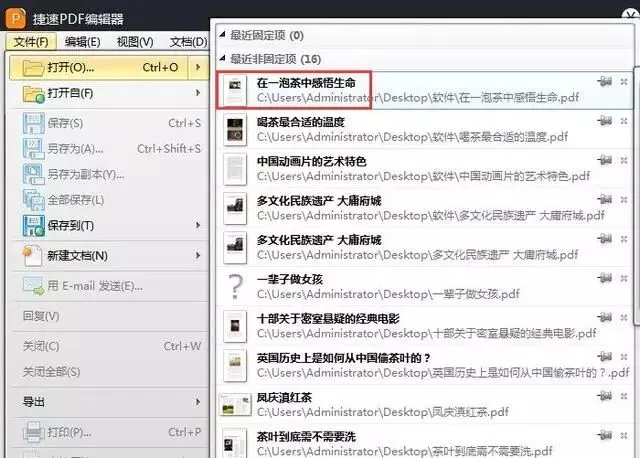
Task: Open recent file 多文化民族遗产 大庸府城 in 软件 folder
Action: [x=424, y=208]
